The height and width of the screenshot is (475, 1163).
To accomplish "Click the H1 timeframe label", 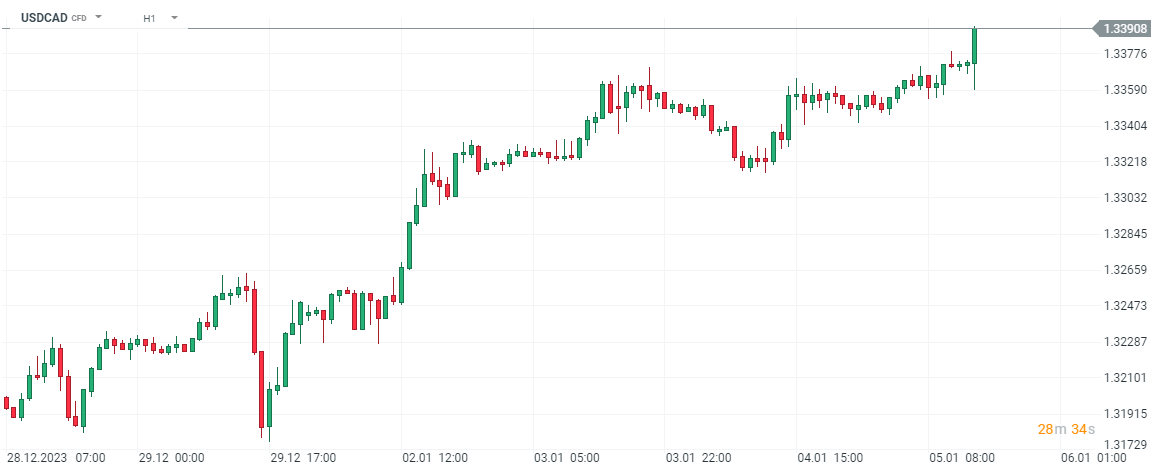I will (x=149, y=18).
